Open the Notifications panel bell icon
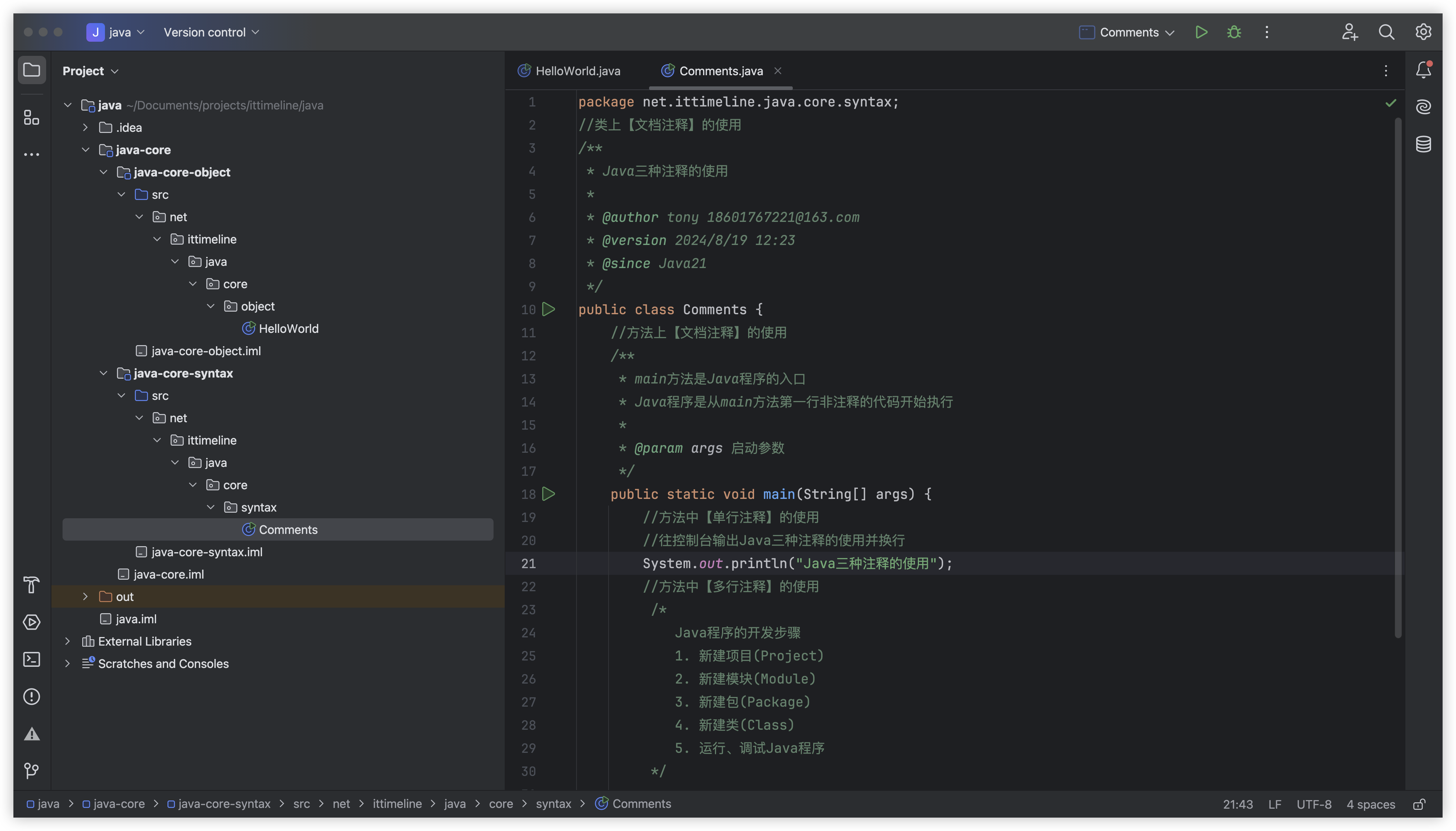Viewport: 1456px width, 831px height. [x=1424, y=70]
